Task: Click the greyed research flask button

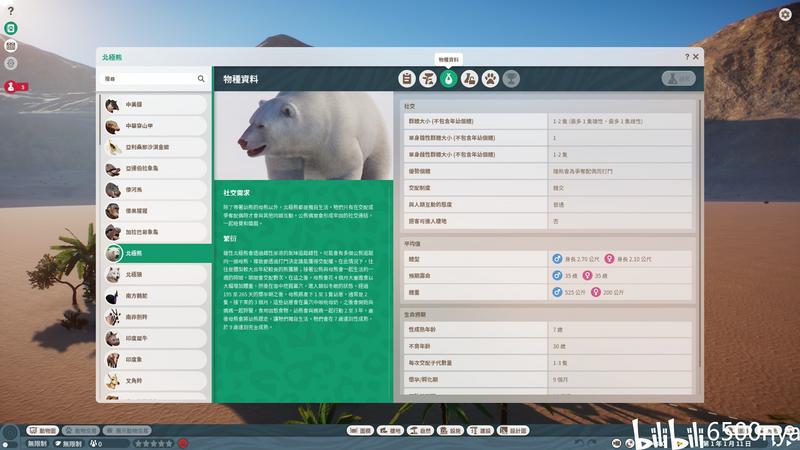Action: (679, 79)
